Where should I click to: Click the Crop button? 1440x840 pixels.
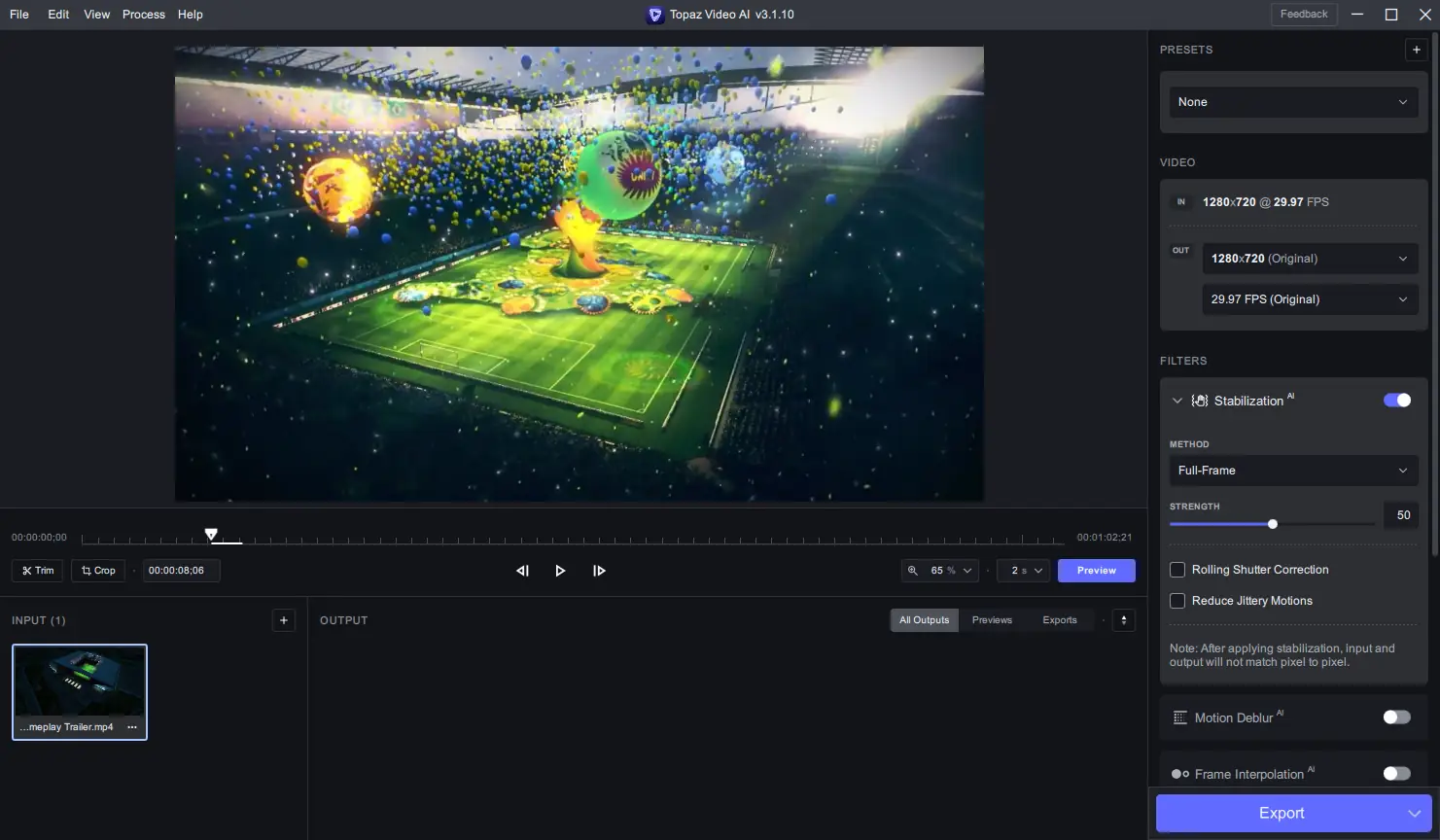[x=98, y=571]
